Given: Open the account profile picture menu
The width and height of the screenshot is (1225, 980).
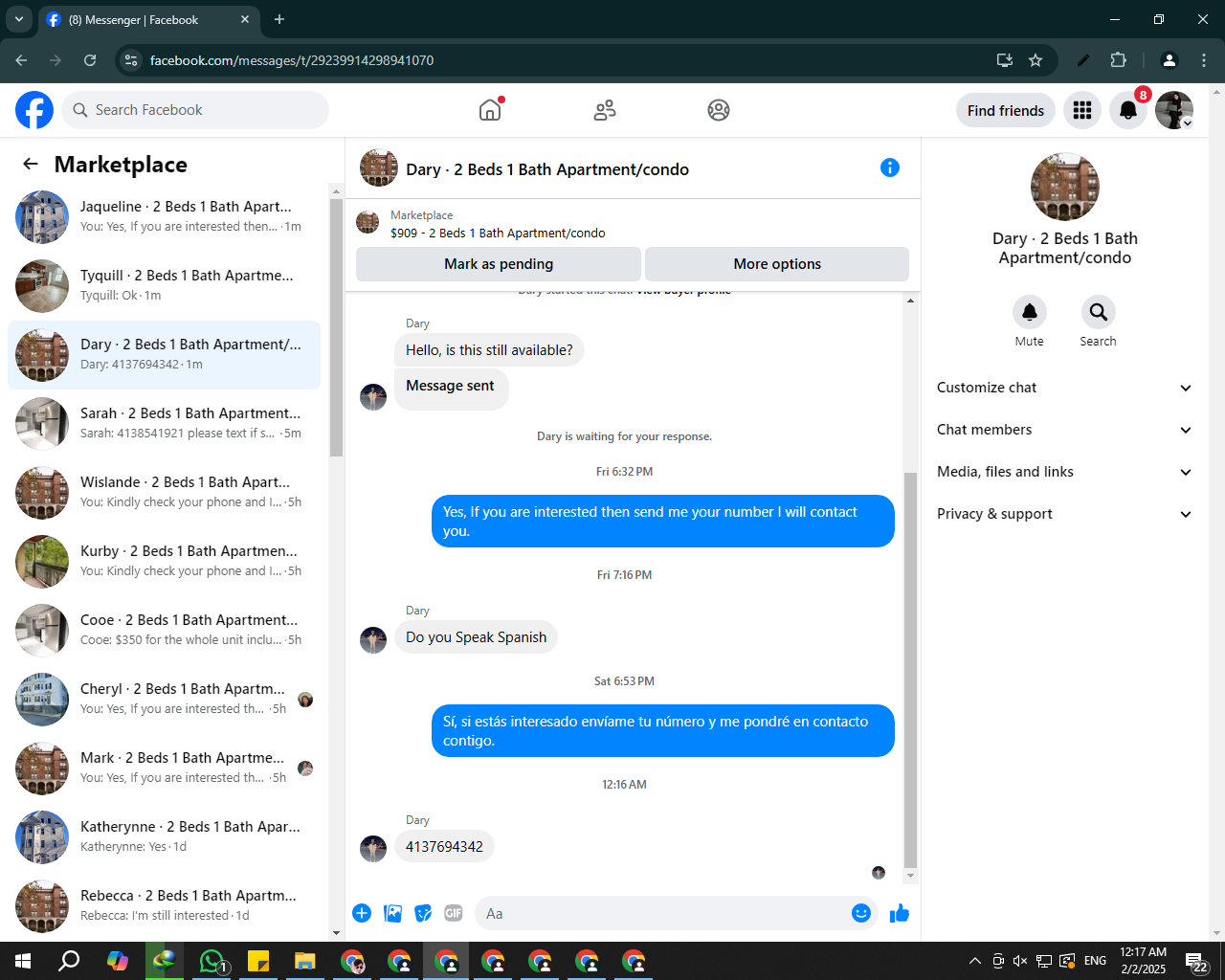Looking at the screenshot, I should point(1173,110).
